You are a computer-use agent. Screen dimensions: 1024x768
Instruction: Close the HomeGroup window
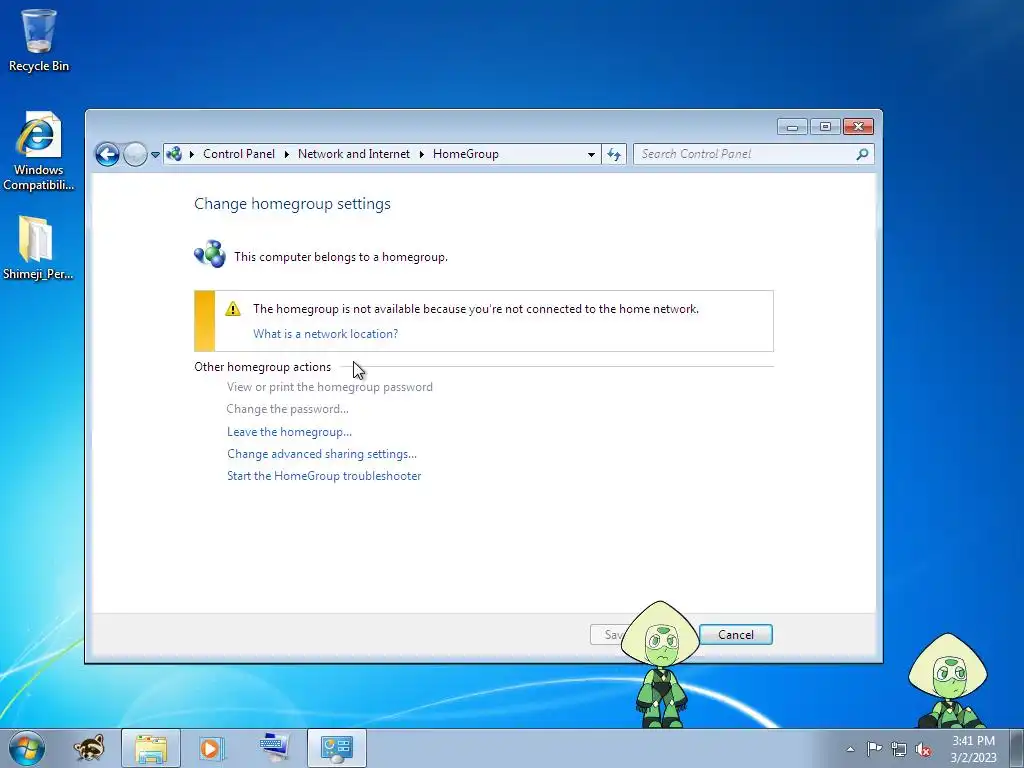point(858,127)
